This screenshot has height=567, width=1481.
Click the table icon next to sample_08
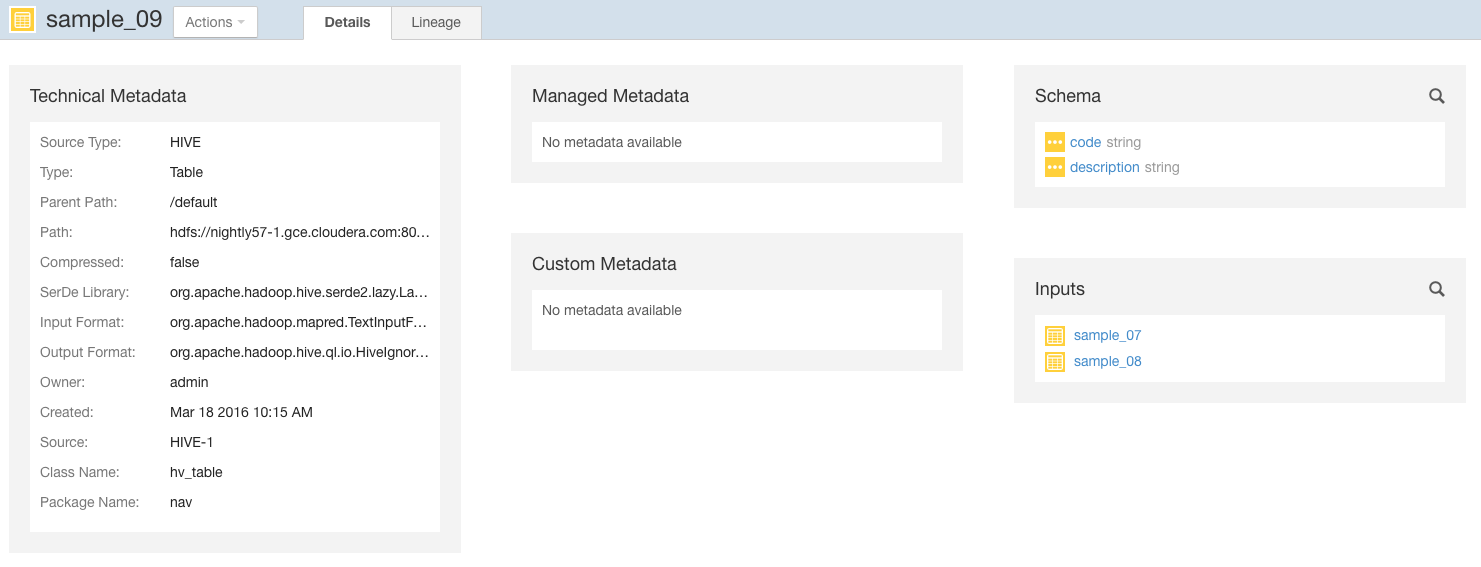coord(1054,362)
